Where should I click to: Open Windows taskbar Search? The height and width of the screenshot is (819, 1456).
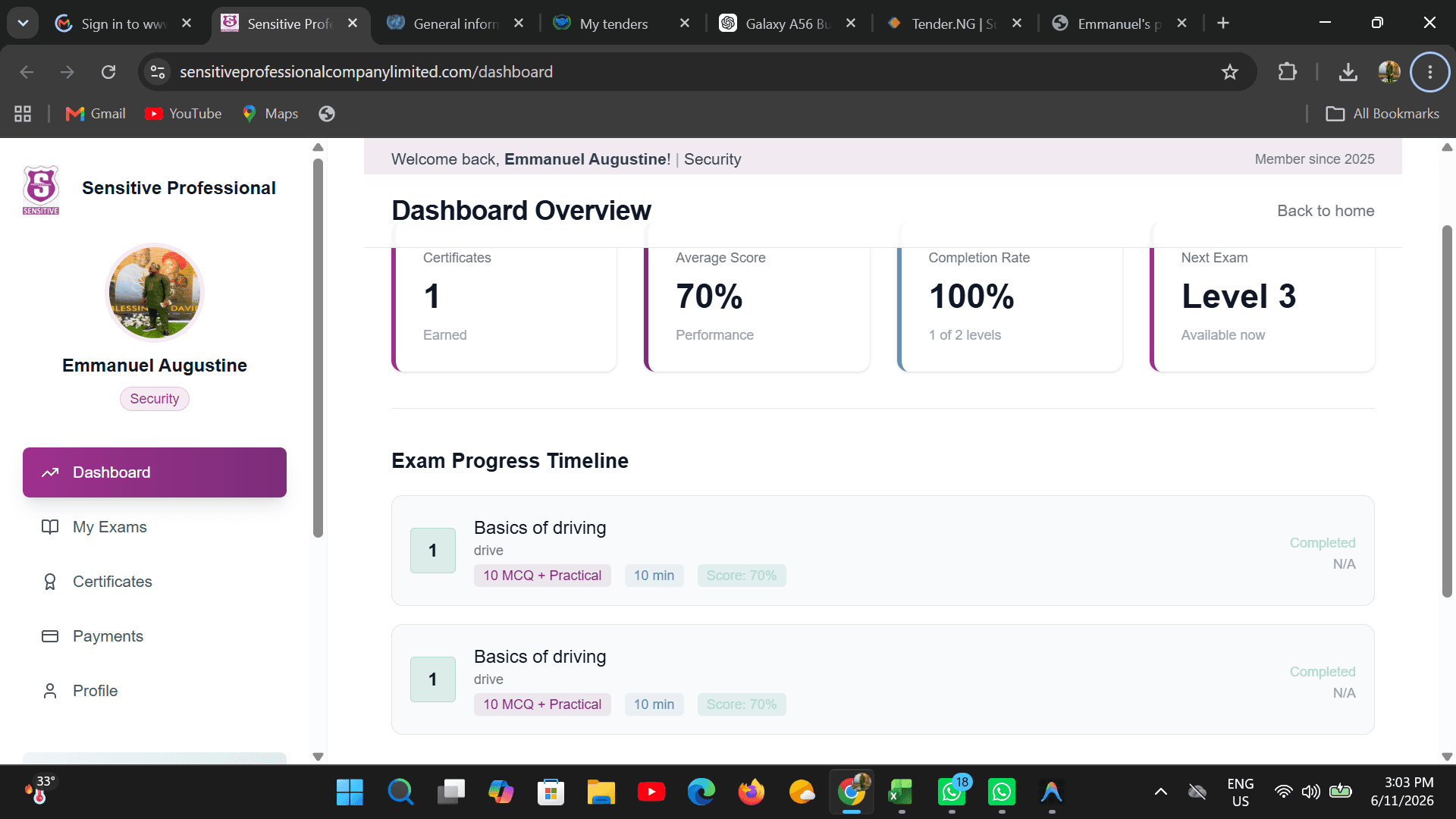click(400, 792)
